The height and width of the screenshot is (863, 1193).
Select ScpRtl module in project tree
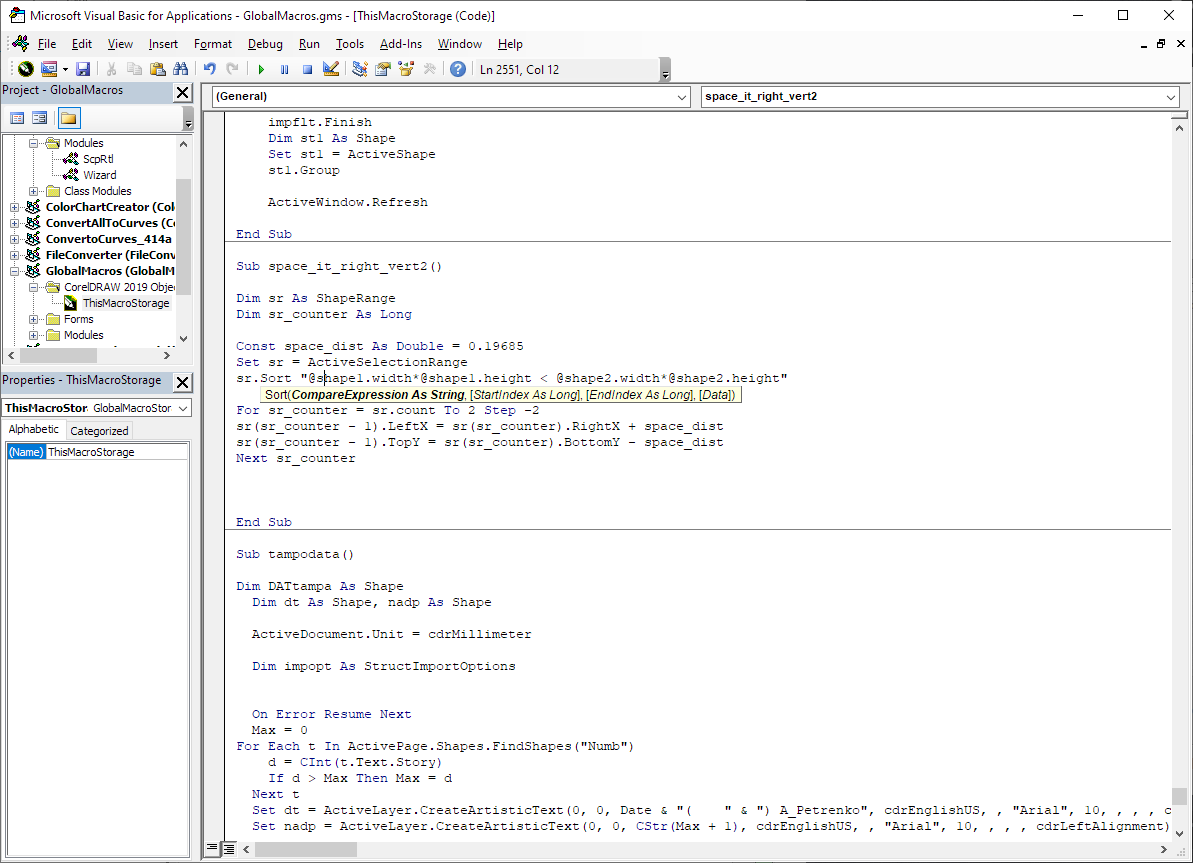click(x=98, y=159)
